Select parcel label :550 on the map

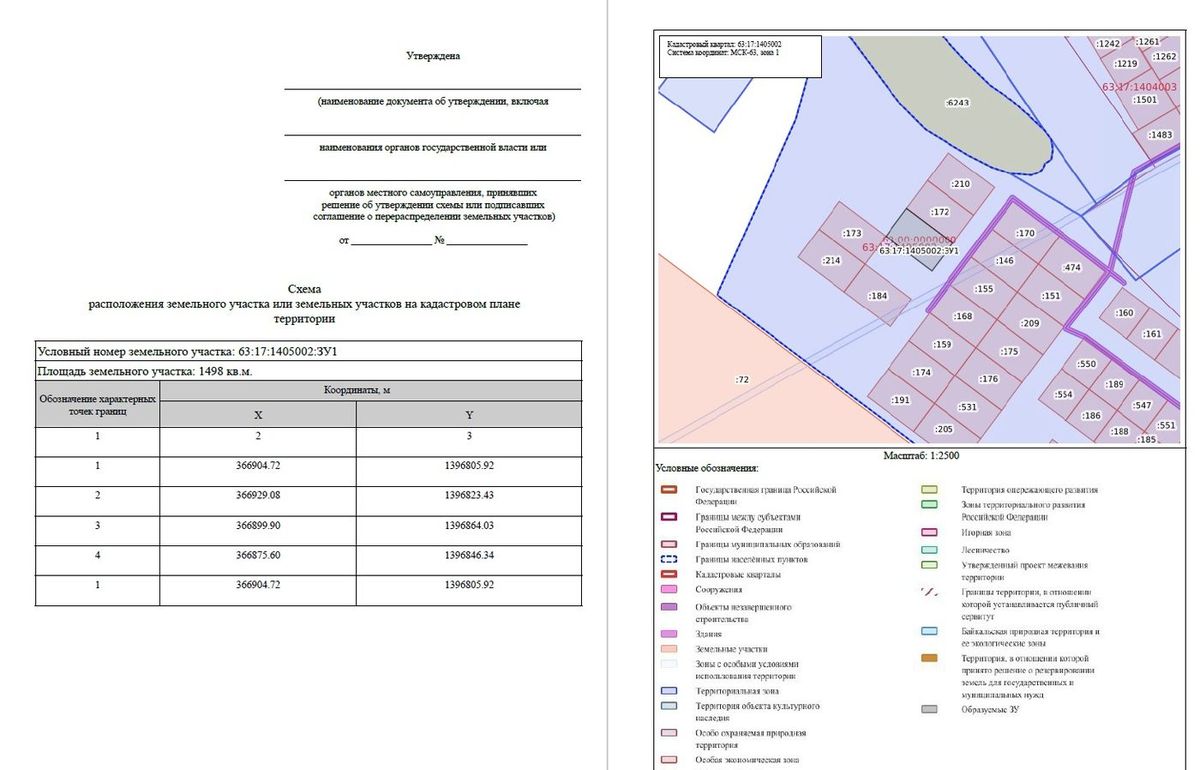(x=1087, y=364)
